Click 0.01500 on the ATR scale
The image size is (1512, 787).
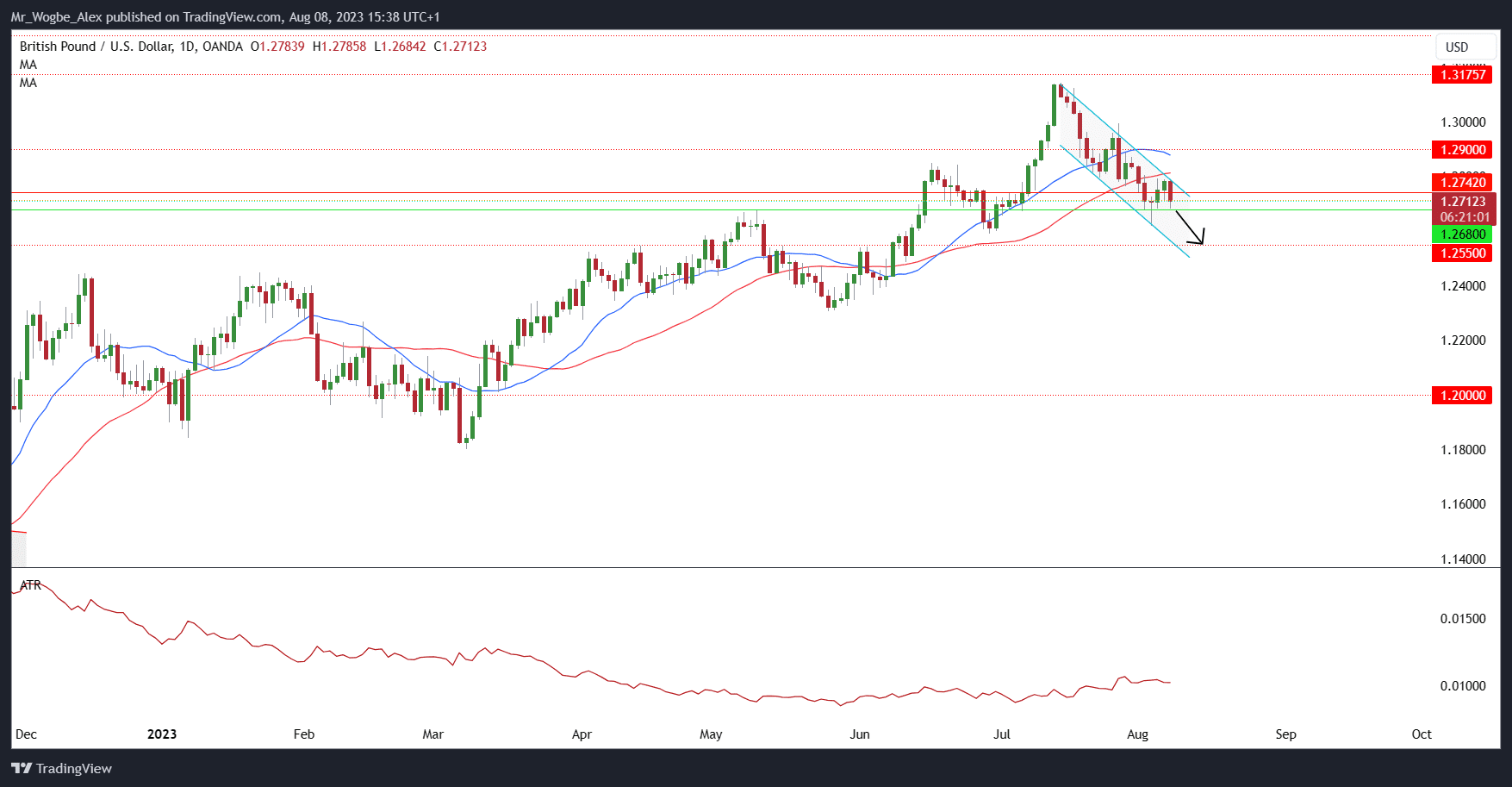pos(1463,619)
